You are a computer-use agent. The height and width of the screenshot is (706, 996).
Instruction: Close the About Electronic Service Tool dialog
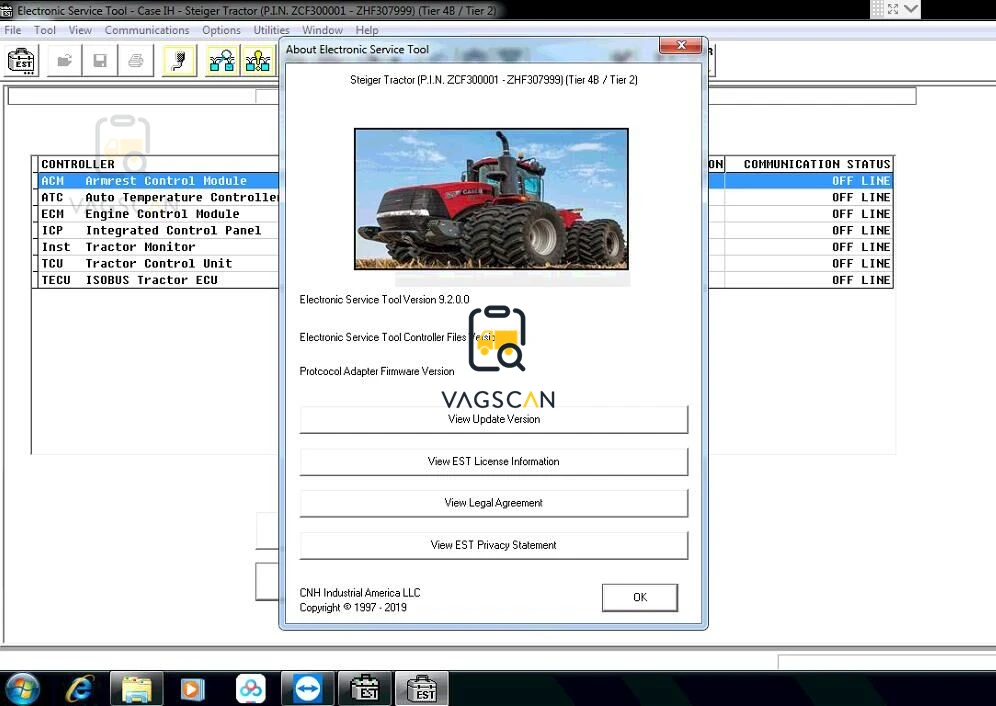pos(681,45)
